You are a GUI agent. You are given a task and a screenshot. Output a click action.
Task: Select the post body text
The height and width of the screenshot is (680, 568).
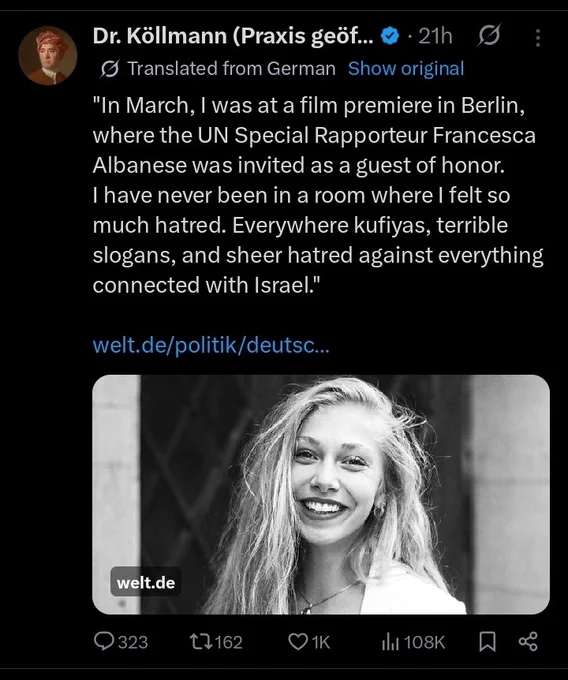[x=318, y=195]
